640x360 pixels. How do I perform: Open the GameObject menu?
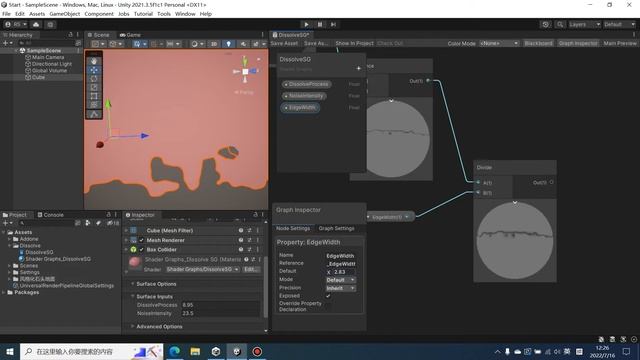(x=64, y=14)
